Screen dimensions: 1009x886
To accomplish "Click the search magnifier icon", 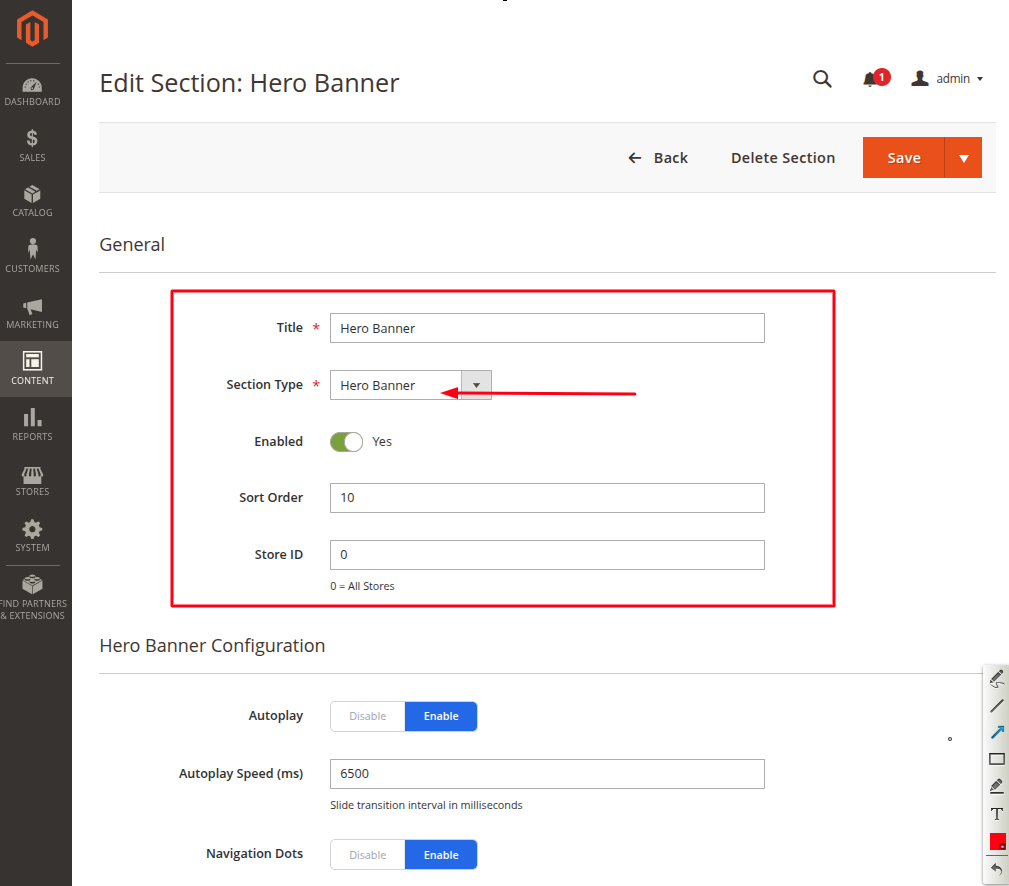I will 822,79.
